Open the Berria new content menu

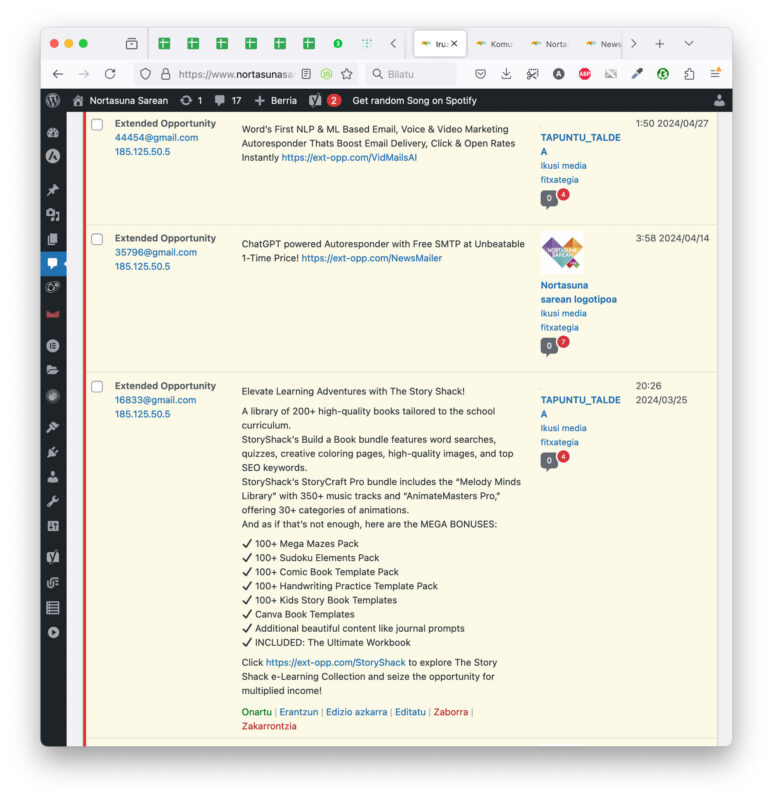[x=276, y=101]
